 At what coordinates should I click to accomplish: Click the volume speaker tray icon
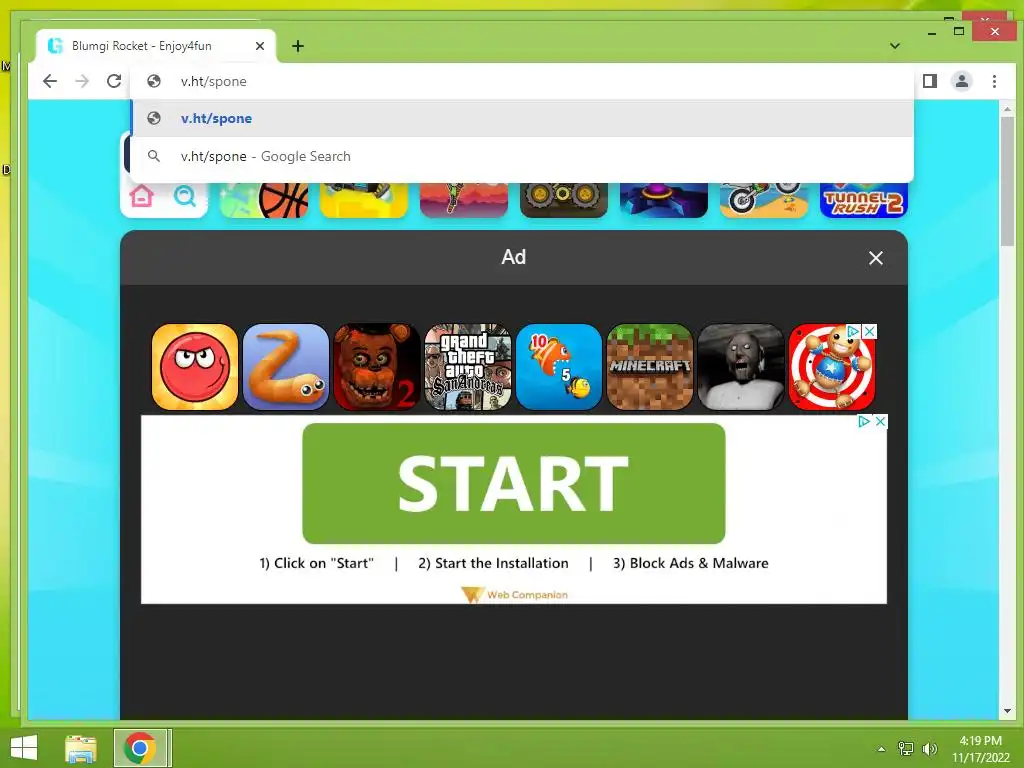(x=929, y=749)
